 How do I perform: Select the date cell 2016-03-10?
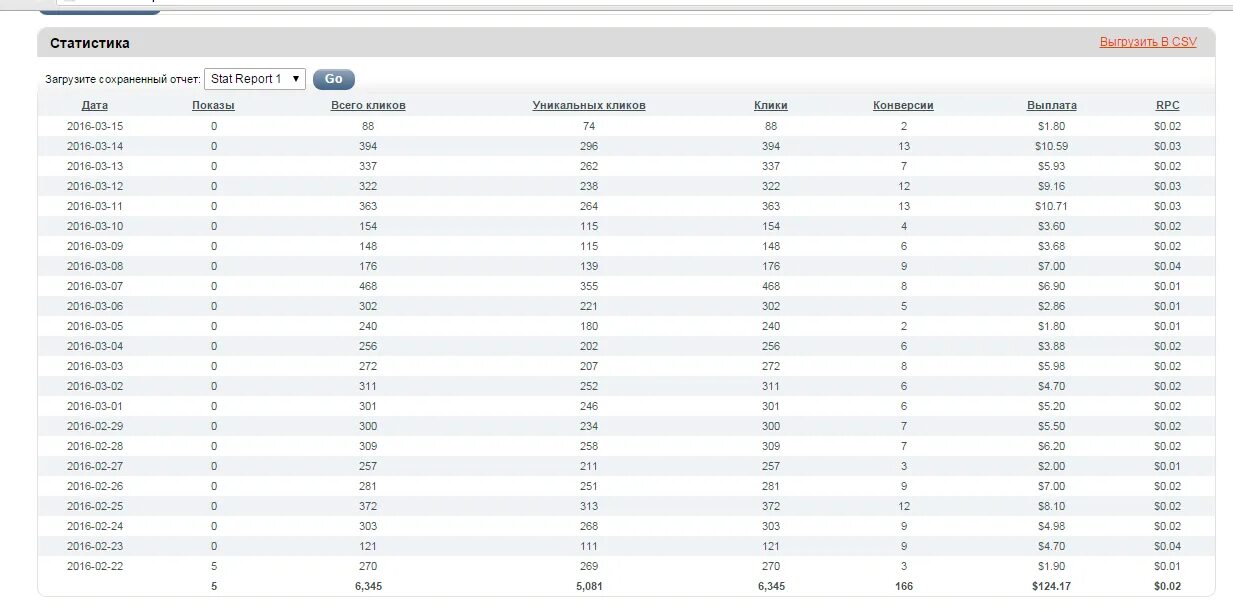[x=95, y=226]
